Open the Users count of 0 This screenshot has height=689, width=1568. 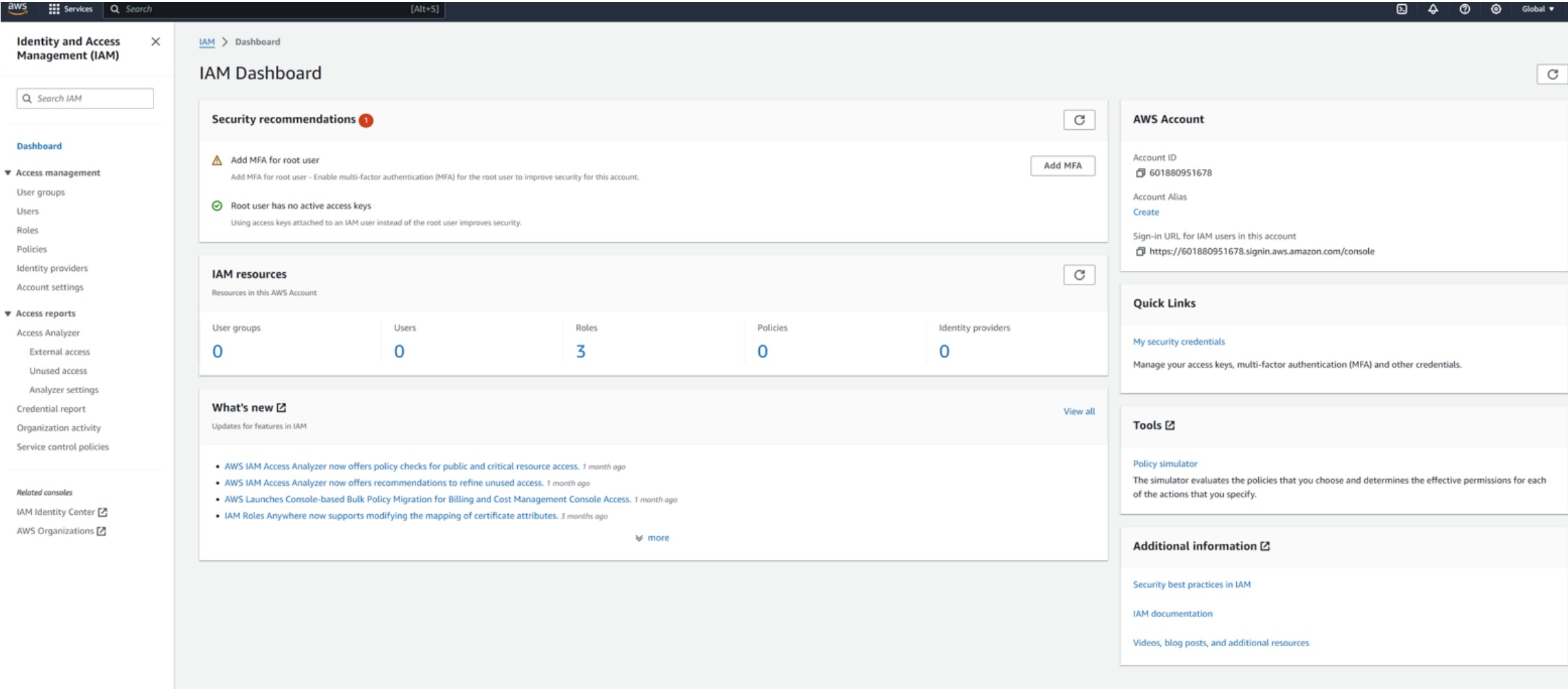399,351
